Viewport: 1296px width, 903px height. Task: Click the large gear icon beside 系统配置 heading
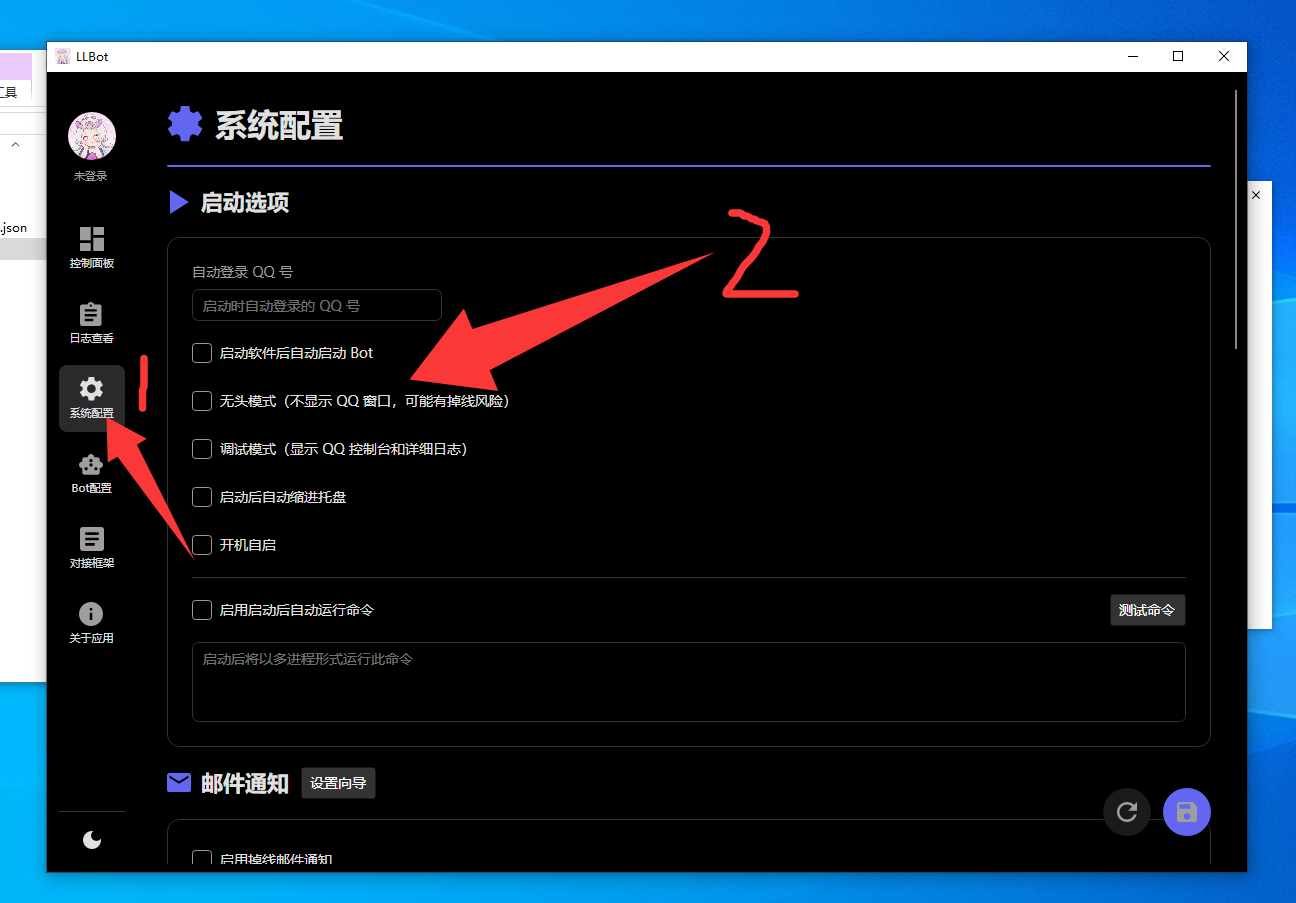click(x=185, y=125)
